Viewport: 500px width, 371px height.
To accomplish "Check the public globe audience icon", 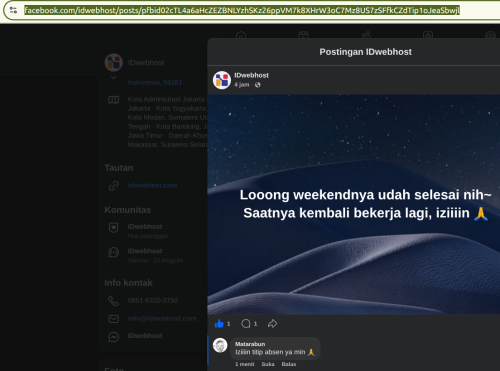I will tap(258, 85).
